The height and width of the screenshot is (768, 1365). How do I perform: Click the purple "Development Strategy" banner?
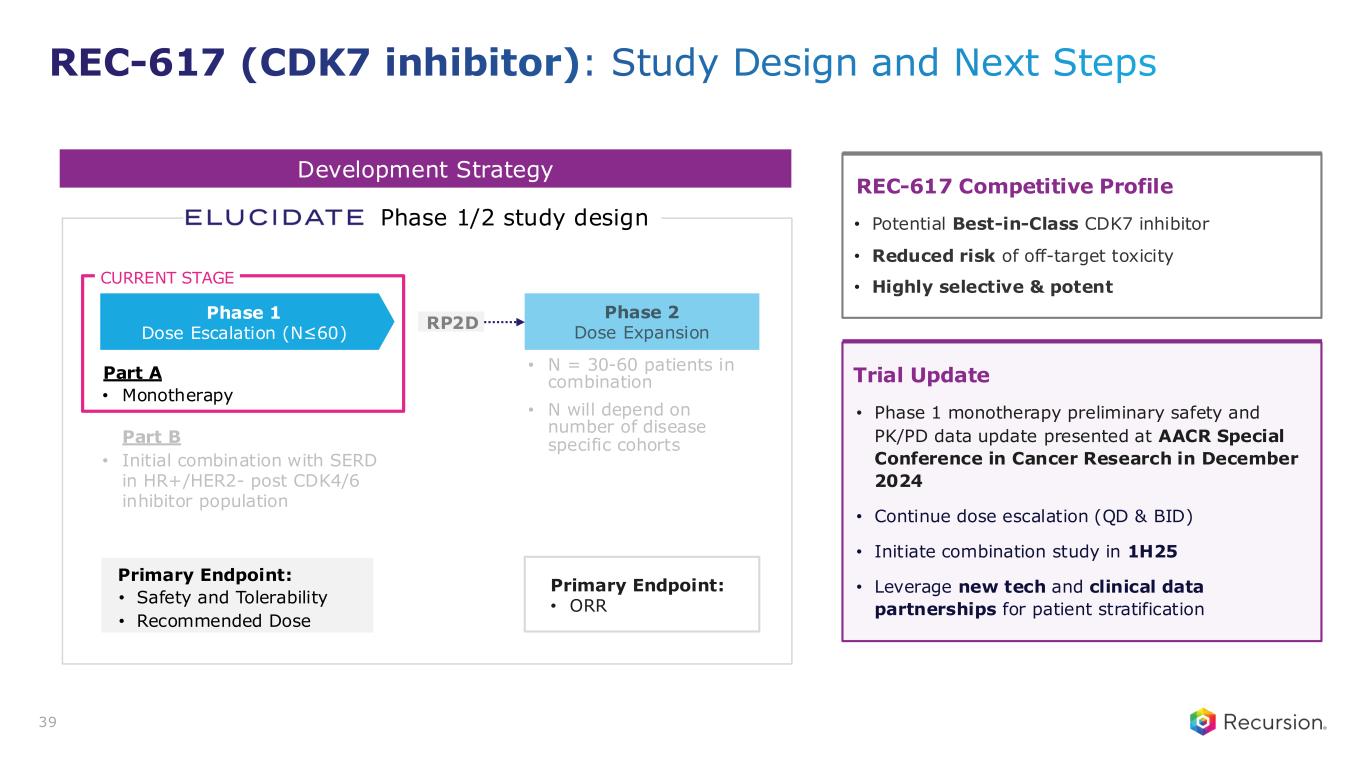[425, 169]
